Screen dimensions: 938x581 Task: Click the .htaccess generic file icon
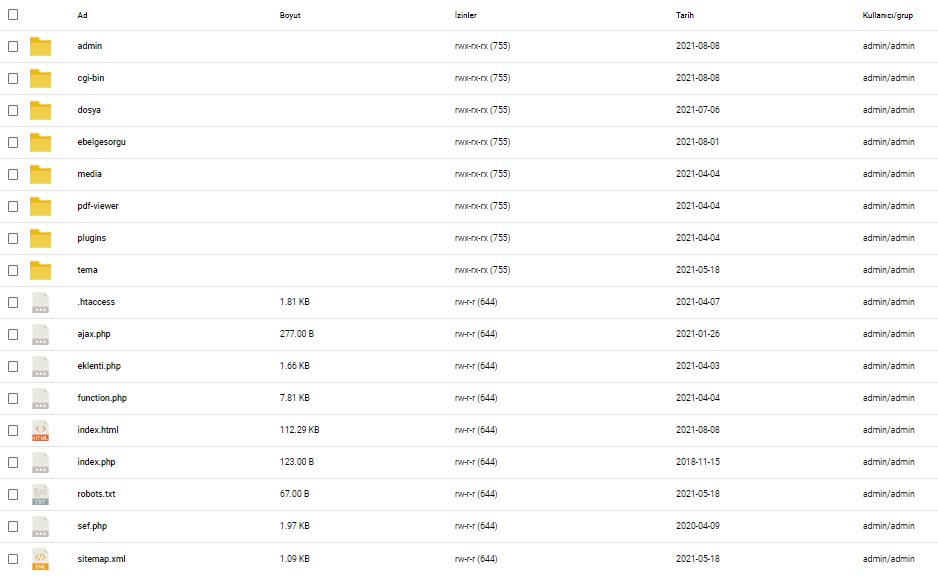pyautogui.click(x=40, y=302)
